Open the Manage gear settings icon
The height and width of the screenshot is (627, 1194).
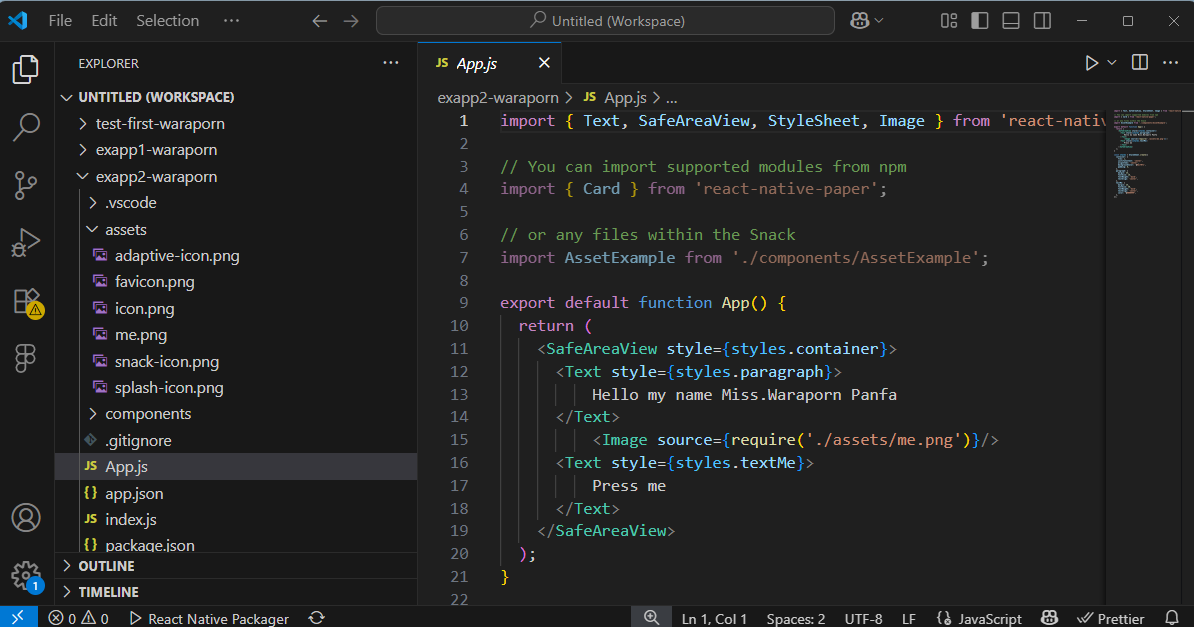click(26, 575)
